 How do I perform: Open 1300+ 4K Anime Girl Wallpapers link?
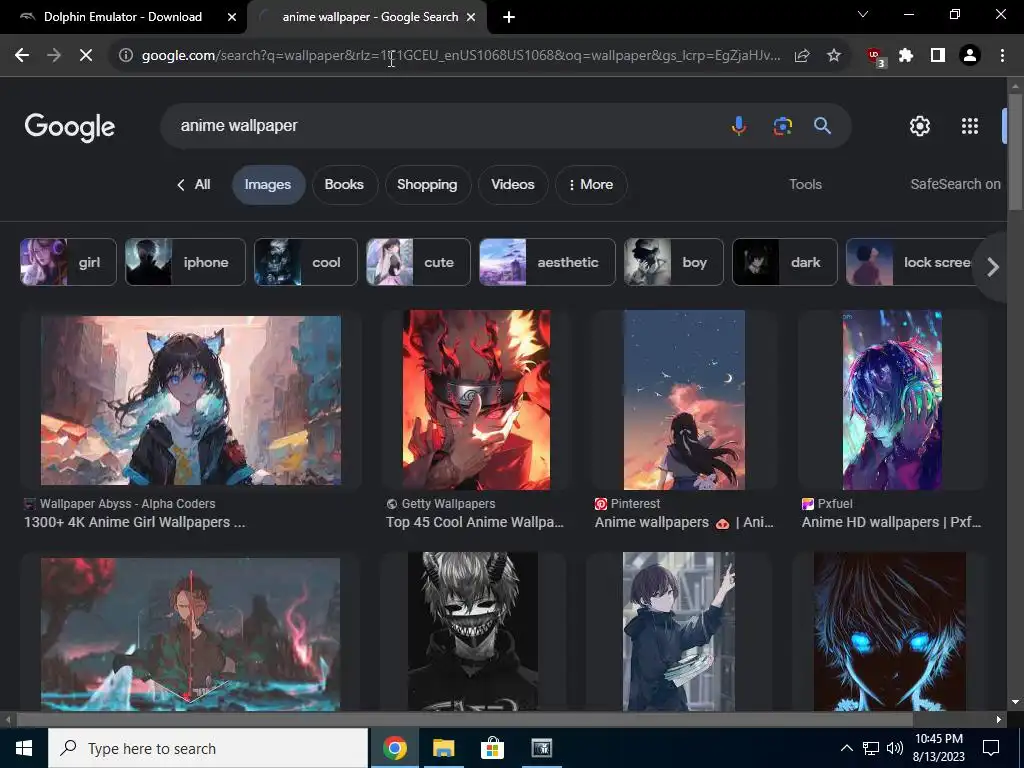135,522
